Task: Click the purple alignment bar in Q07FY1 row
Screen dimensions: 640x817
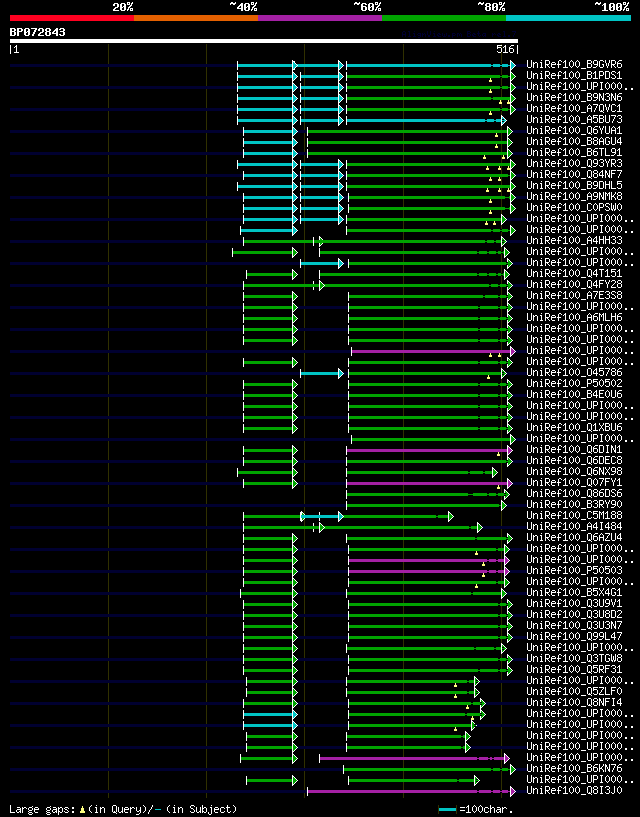Action: click(427, 484)
